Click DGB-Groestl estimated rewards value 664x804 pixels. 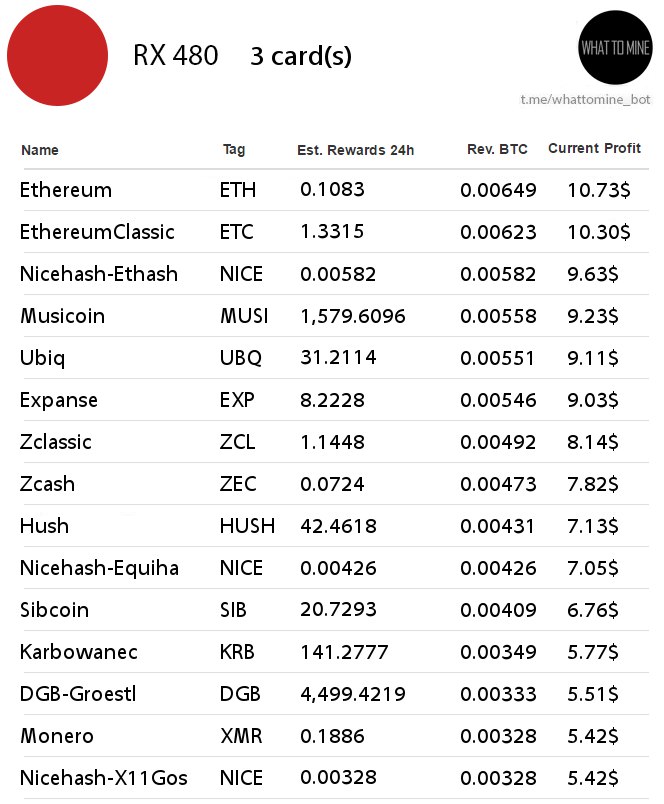tap(353, 694)
